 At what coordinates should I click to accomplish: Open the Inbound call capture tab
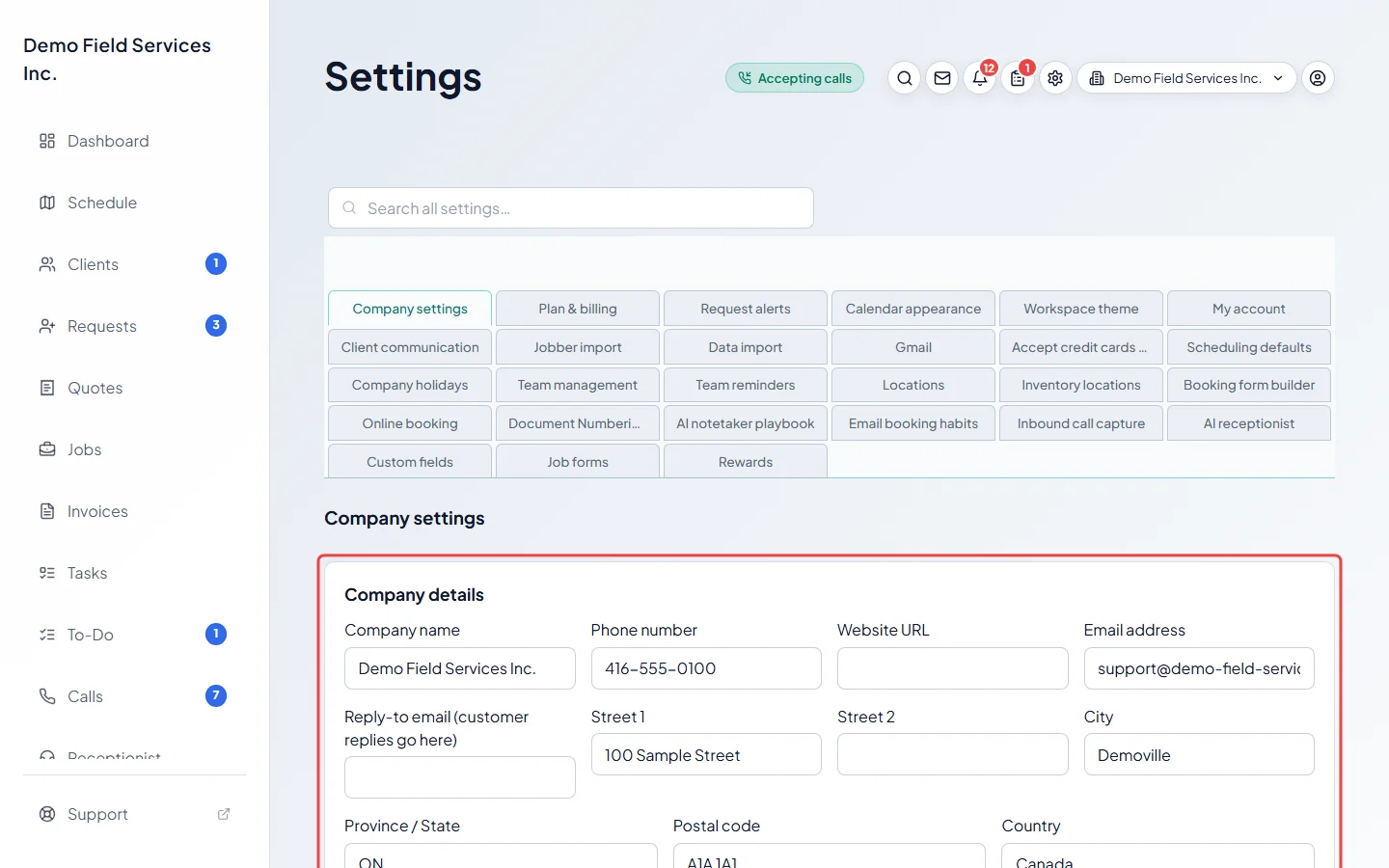click(1081, 423)
